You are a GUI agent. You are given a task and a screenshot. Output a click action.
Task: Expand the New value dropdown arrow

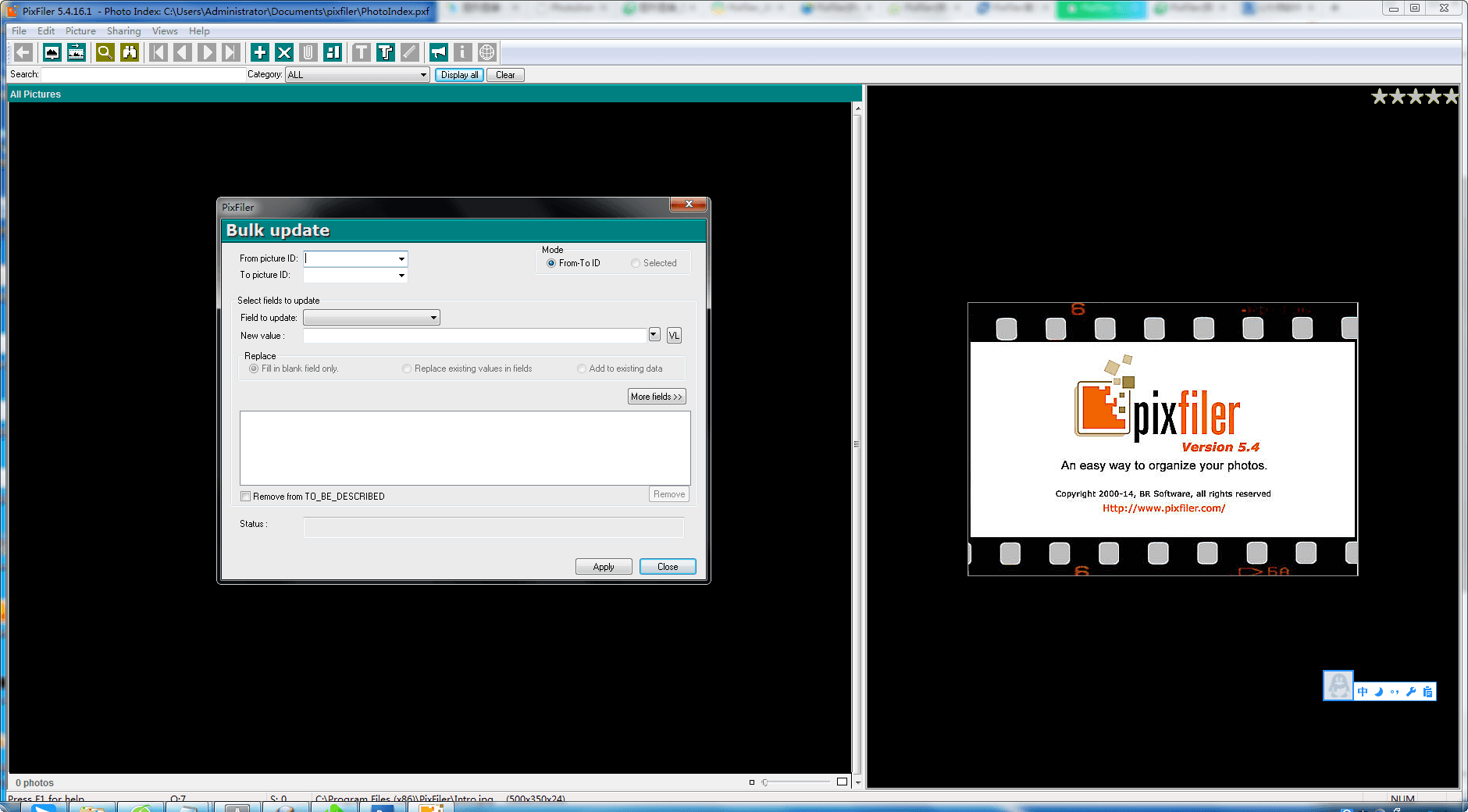[654, 334]
